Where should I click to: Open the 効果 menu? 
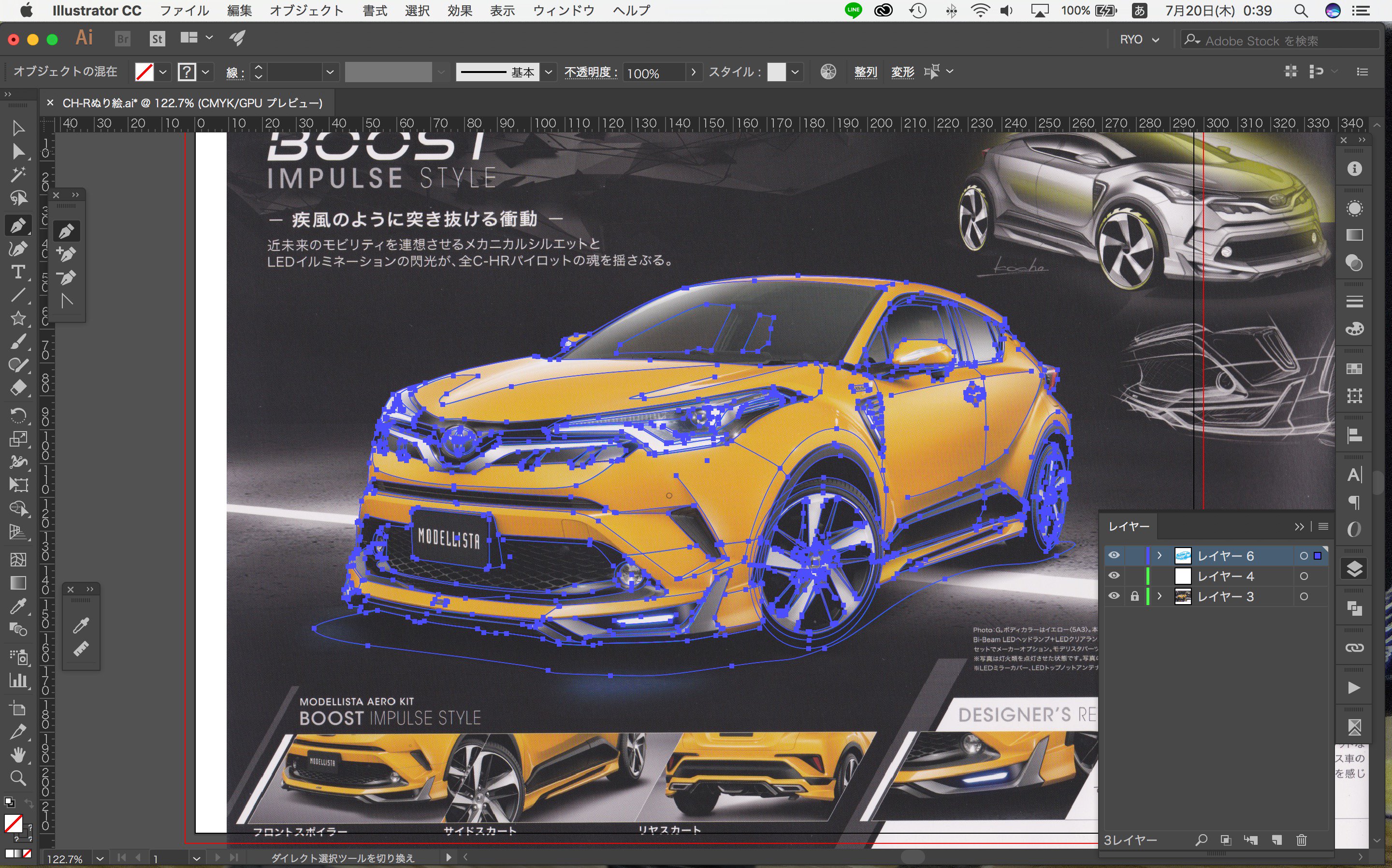(x=460, y=10)
